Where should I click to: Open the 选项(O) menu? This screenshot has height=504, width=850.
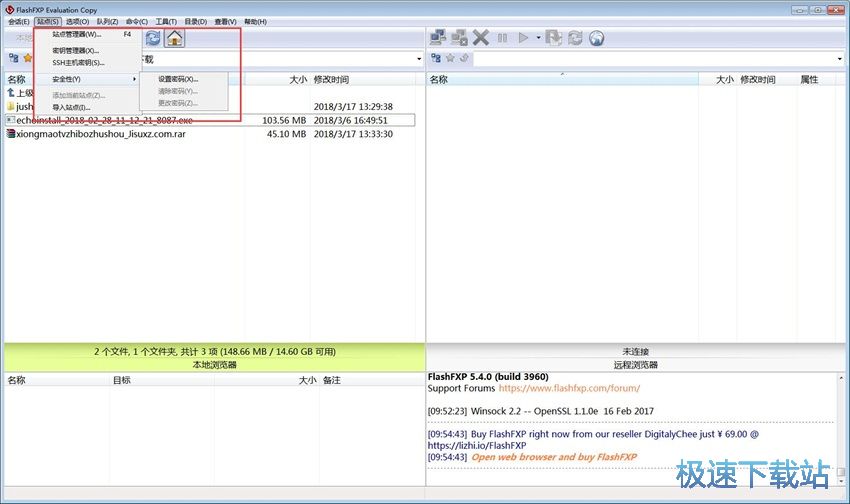coord(78,22)
